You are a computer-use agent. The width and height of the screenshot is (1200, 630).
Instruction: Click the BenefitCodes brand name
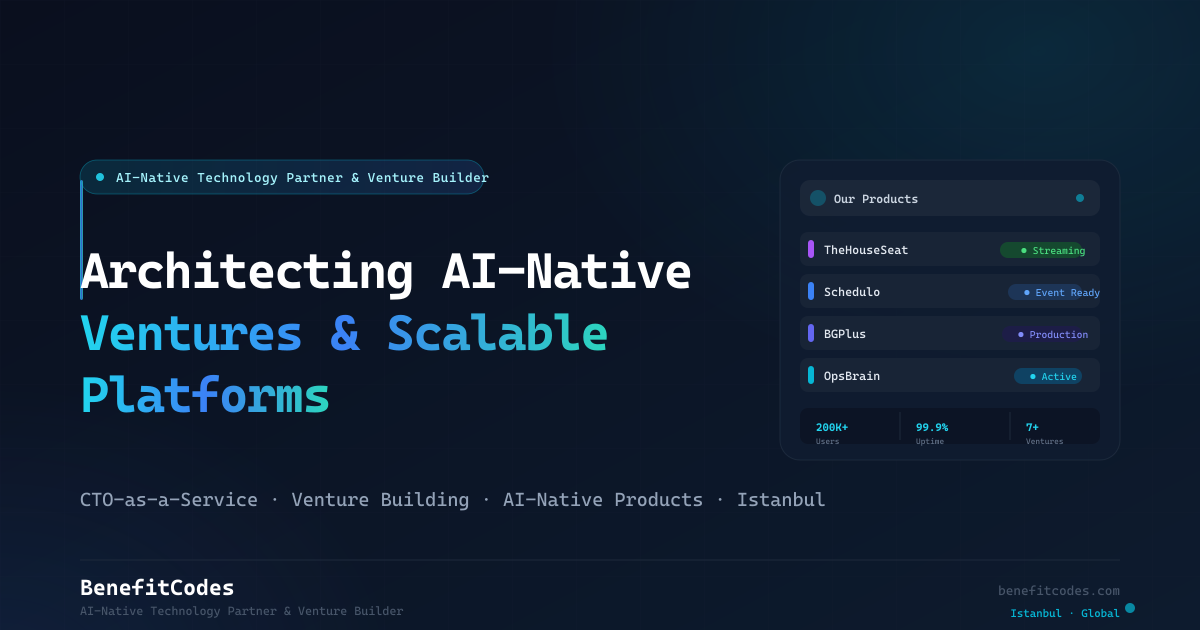[x=157, y=588]
